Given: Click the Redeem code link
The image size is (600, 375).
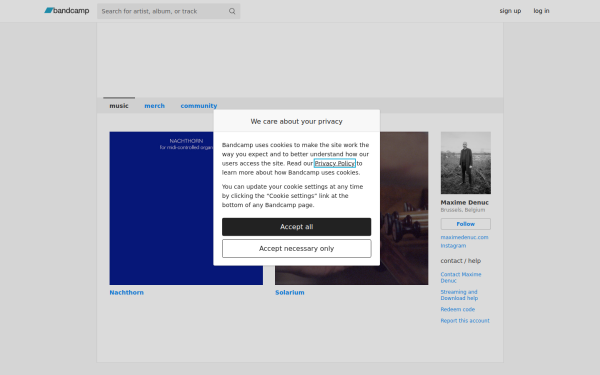Looking at the screenshot, I should pyautogui.click(x=458, y=309).
